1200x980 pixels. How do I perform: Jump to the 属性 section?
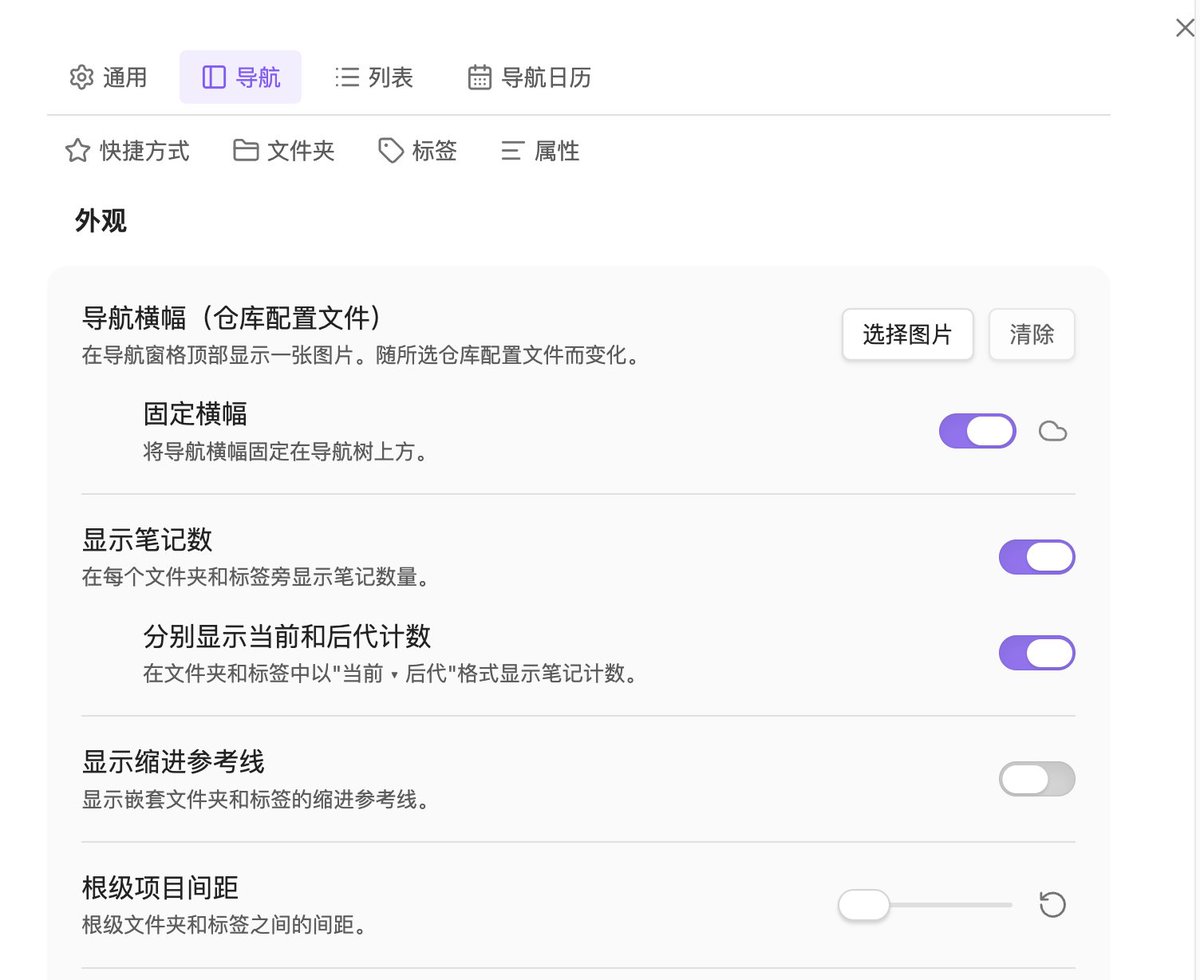click(x=540, y=151)
